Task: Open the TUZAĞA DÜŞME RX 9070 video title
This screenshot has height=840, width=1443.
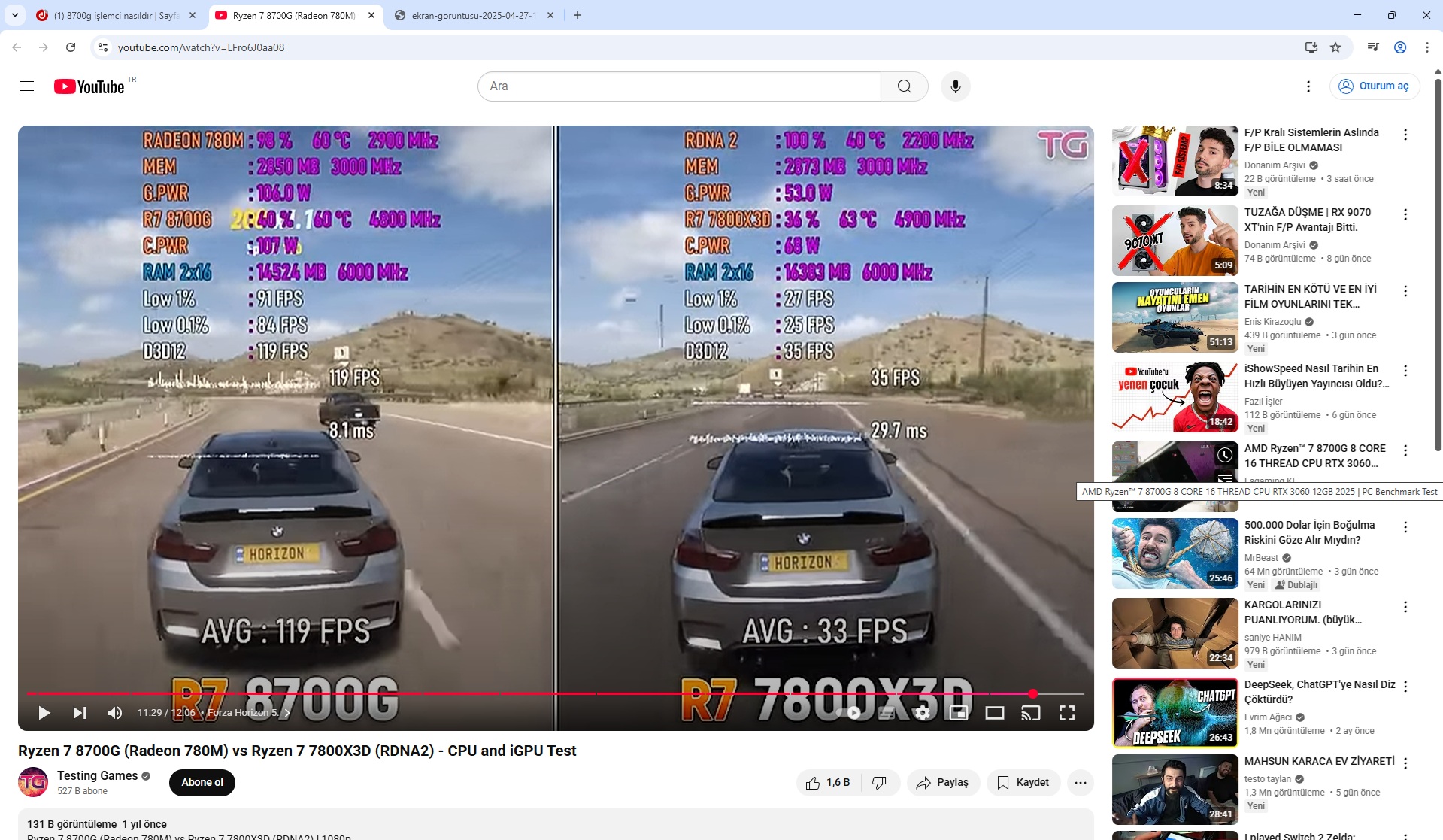Action: click(1308, 220)
